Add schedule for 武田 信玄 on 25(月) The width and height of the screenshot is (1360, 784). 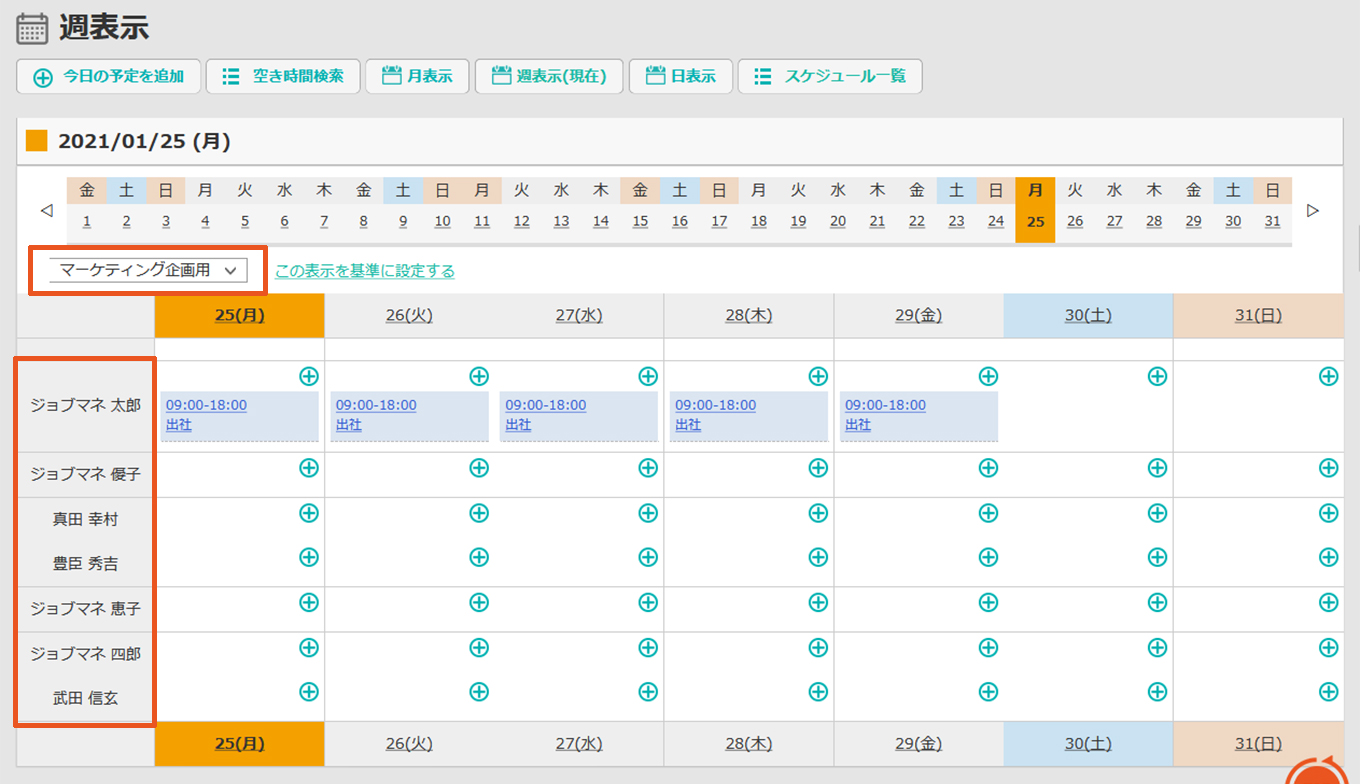click(x=309, y=691)
